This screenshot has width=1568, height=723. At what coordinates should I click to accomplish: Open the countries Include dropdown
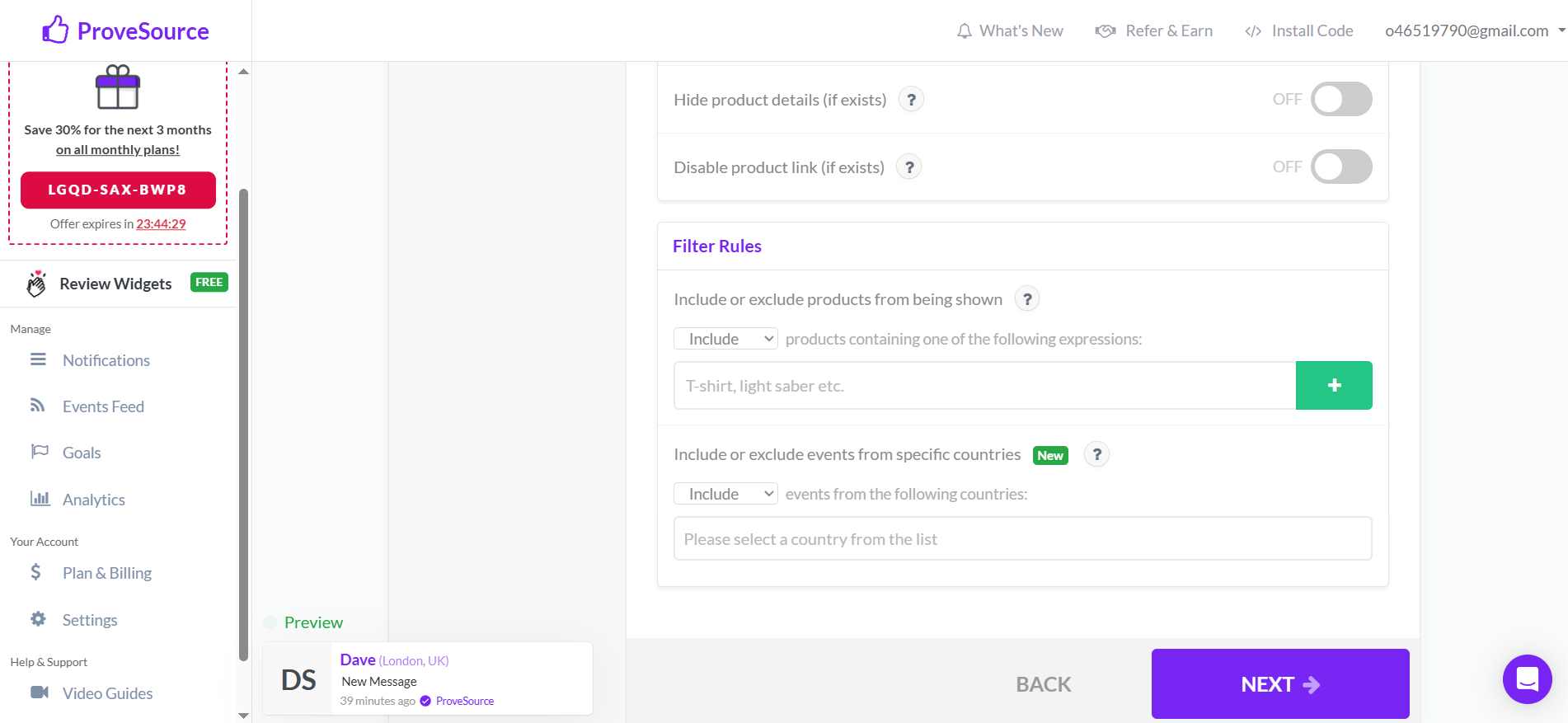[725, 494]
